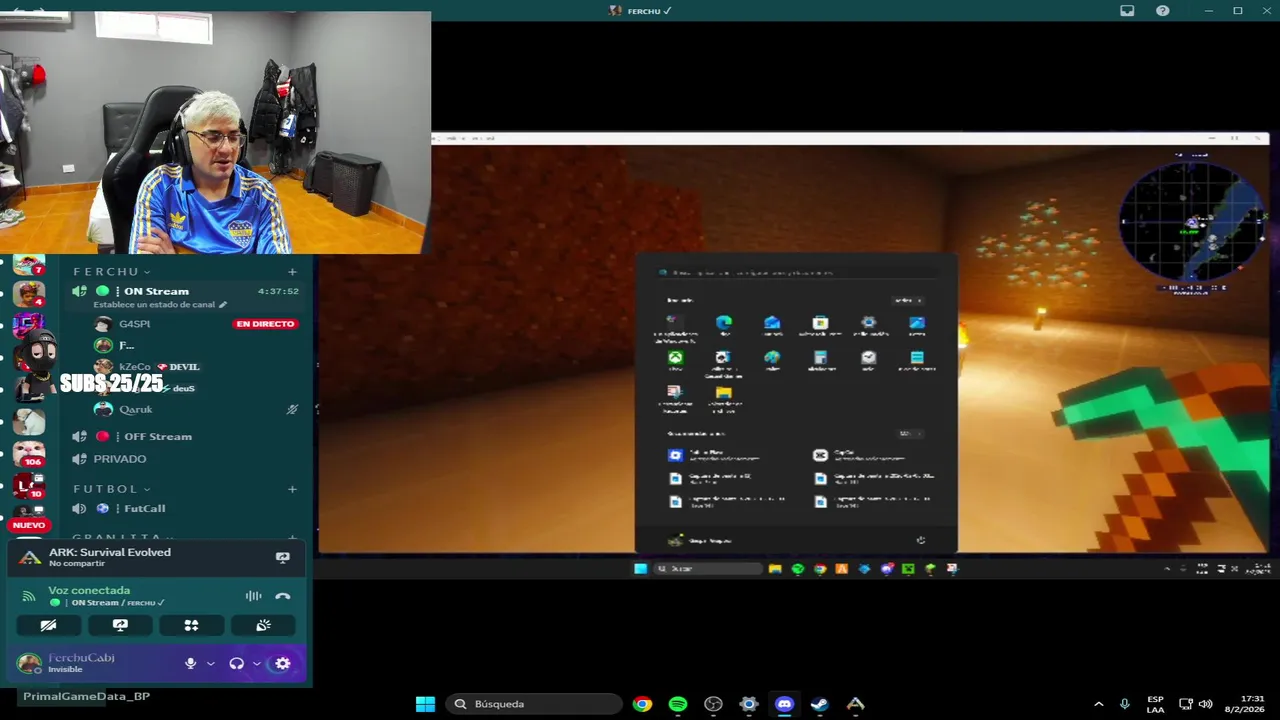The width and height of the screenshot is (1280, 720).
Task: Start an activity in voice panel
Action: coord(191,625)
